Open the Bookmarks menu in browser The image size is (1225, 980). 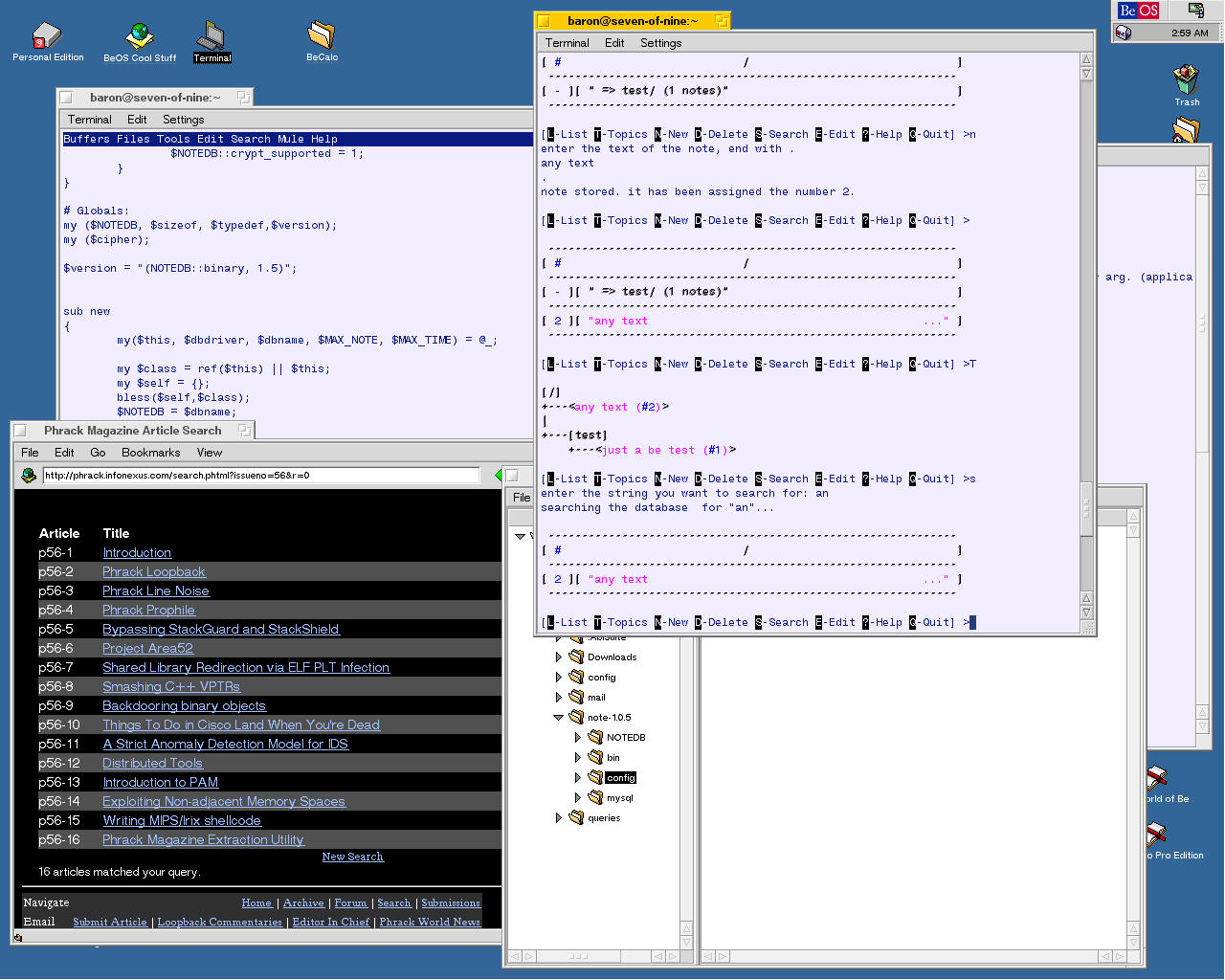pos(150,453)
